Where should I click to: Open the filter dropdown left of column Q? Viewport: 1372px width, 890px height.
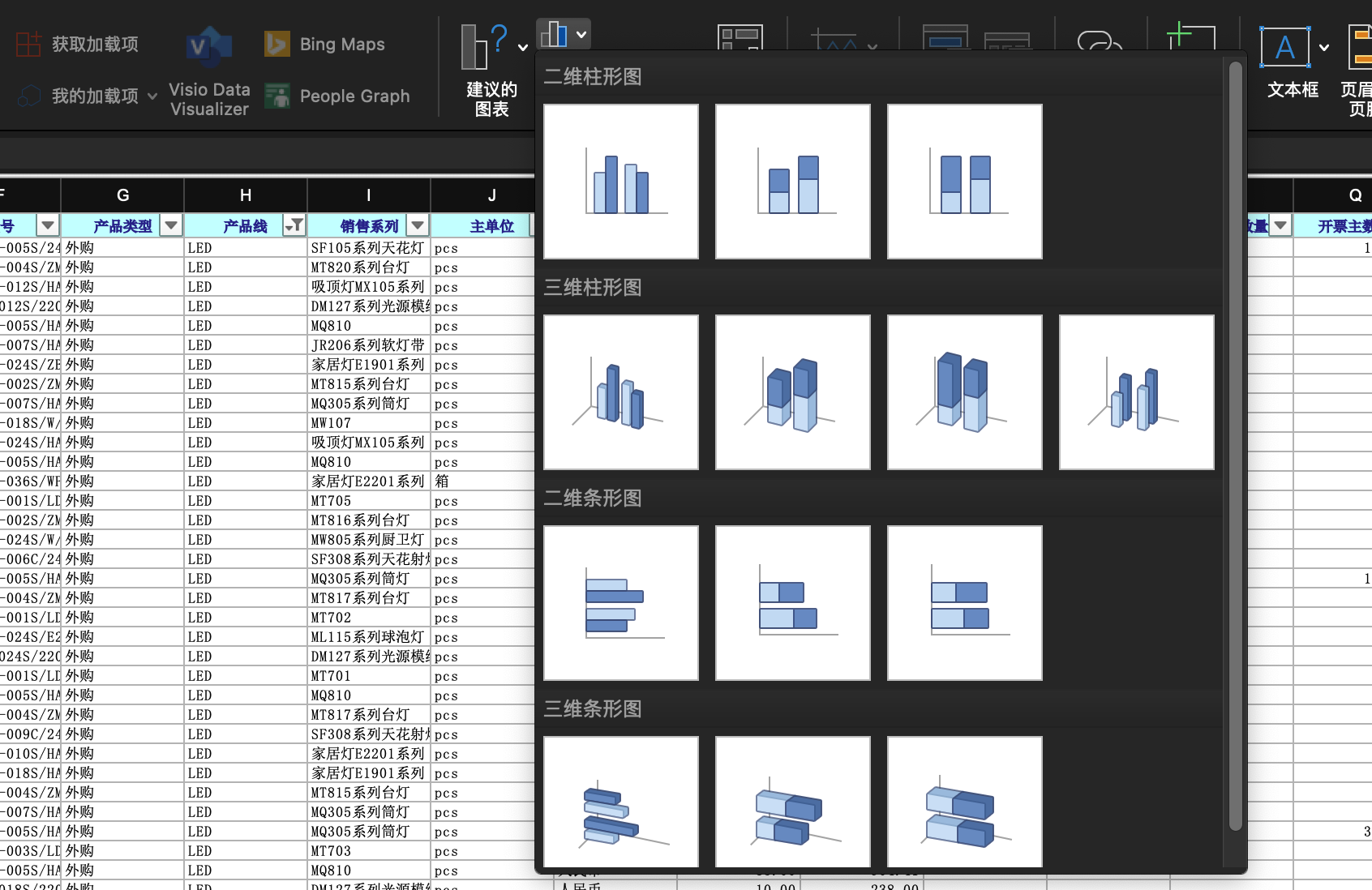tap(1280, 225)
